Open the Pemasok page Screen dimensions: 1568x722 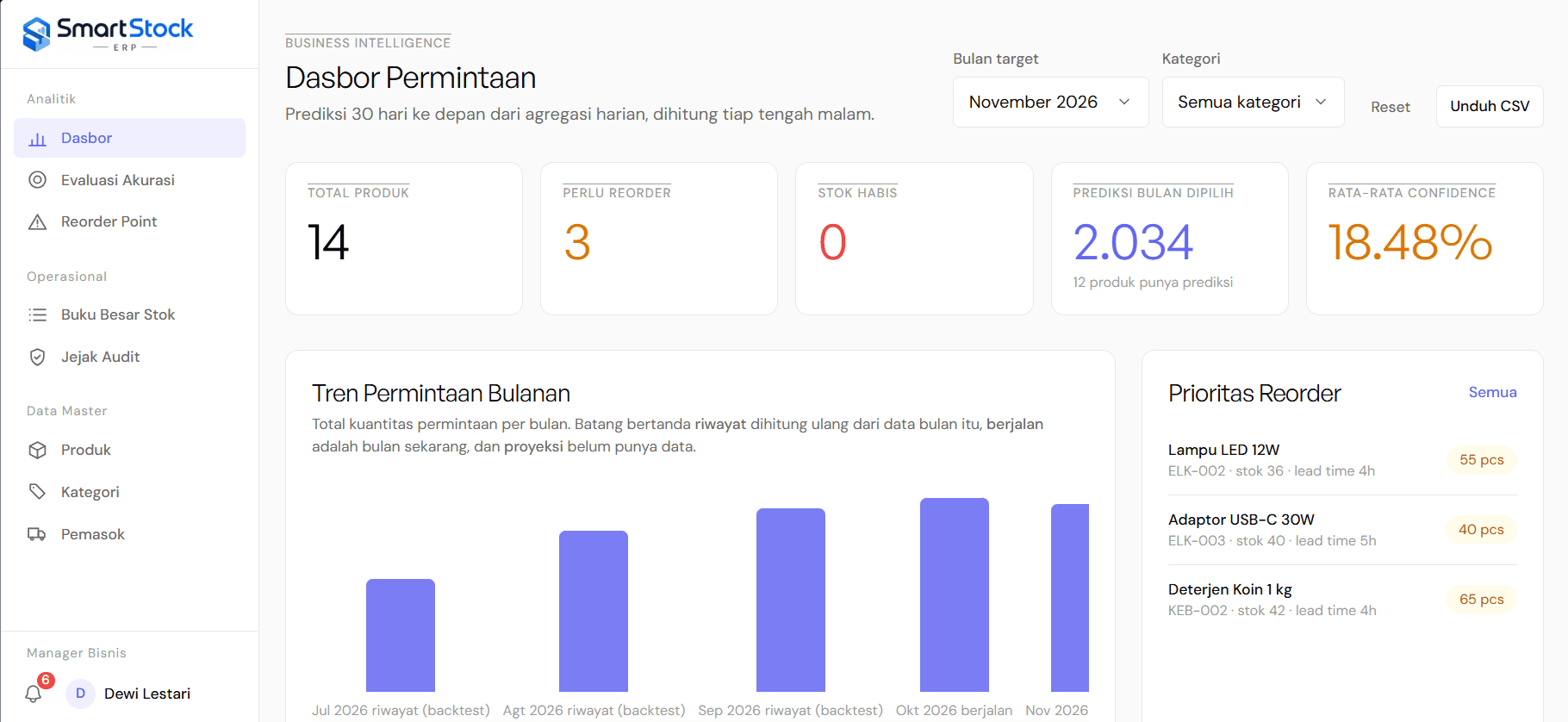129,534
